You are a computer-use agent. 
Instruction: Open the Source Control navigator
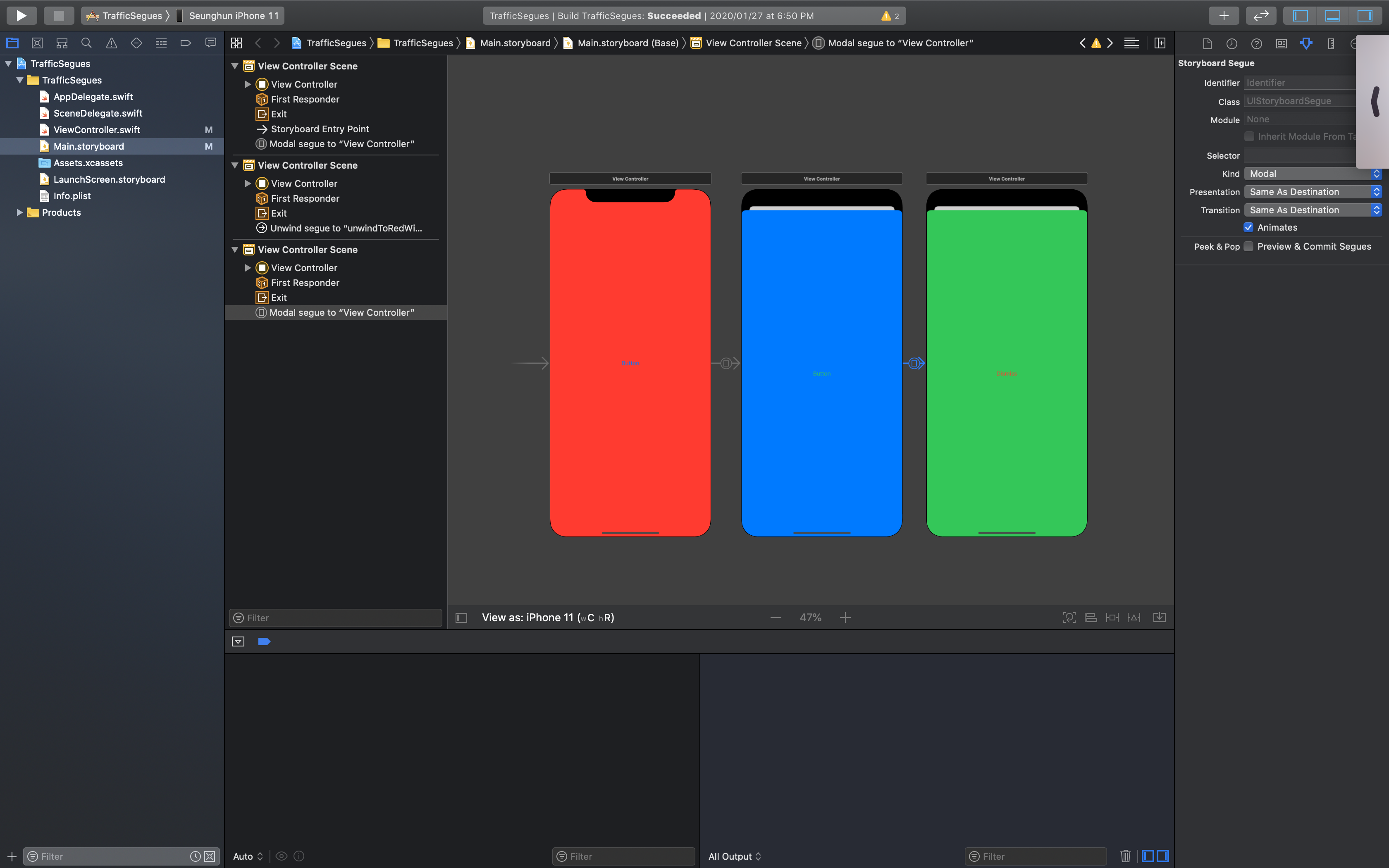37,43
